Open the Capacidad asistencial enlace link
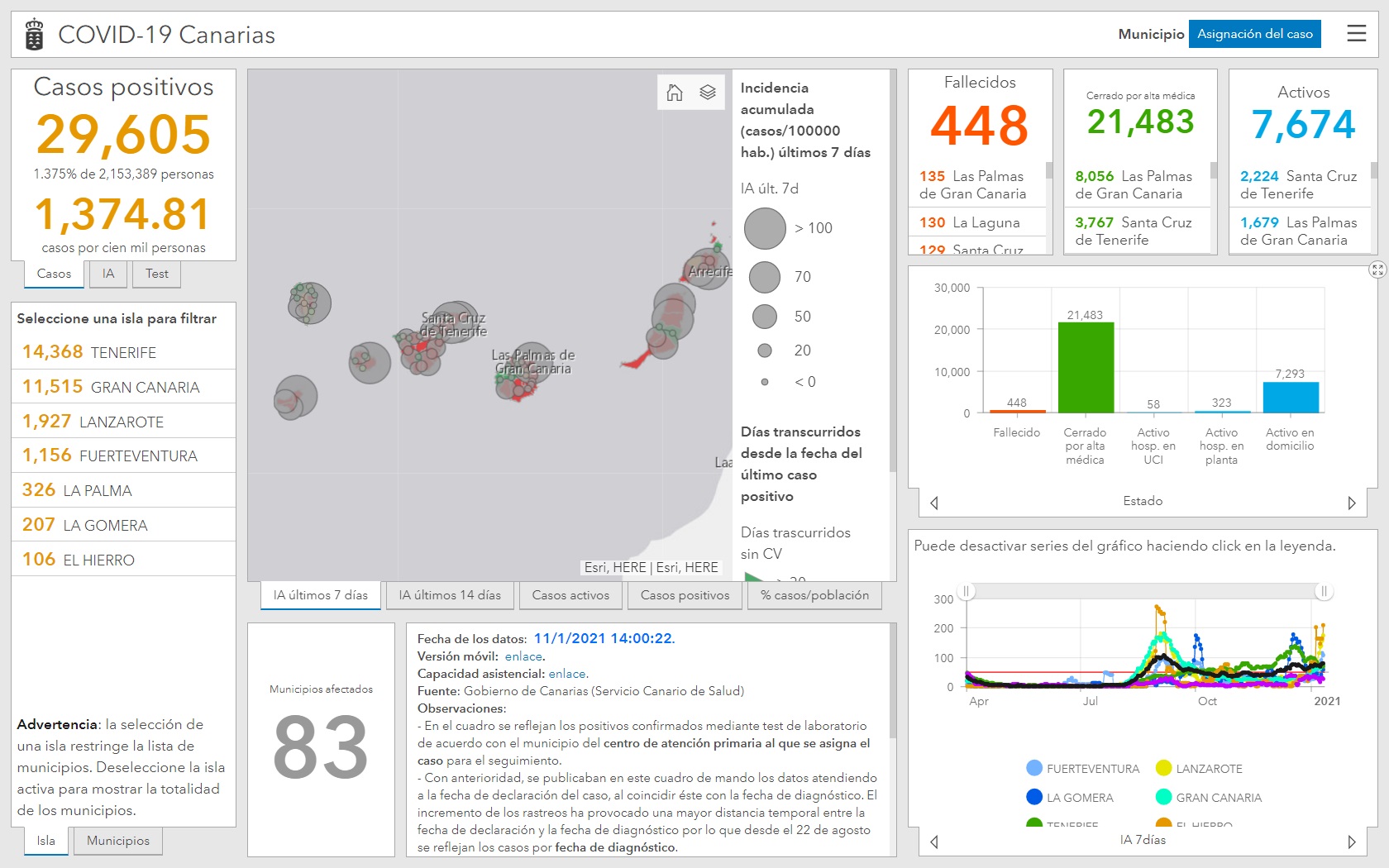Image resolution: width=1389 pixels, height=868 pixels. coord(567,674)
